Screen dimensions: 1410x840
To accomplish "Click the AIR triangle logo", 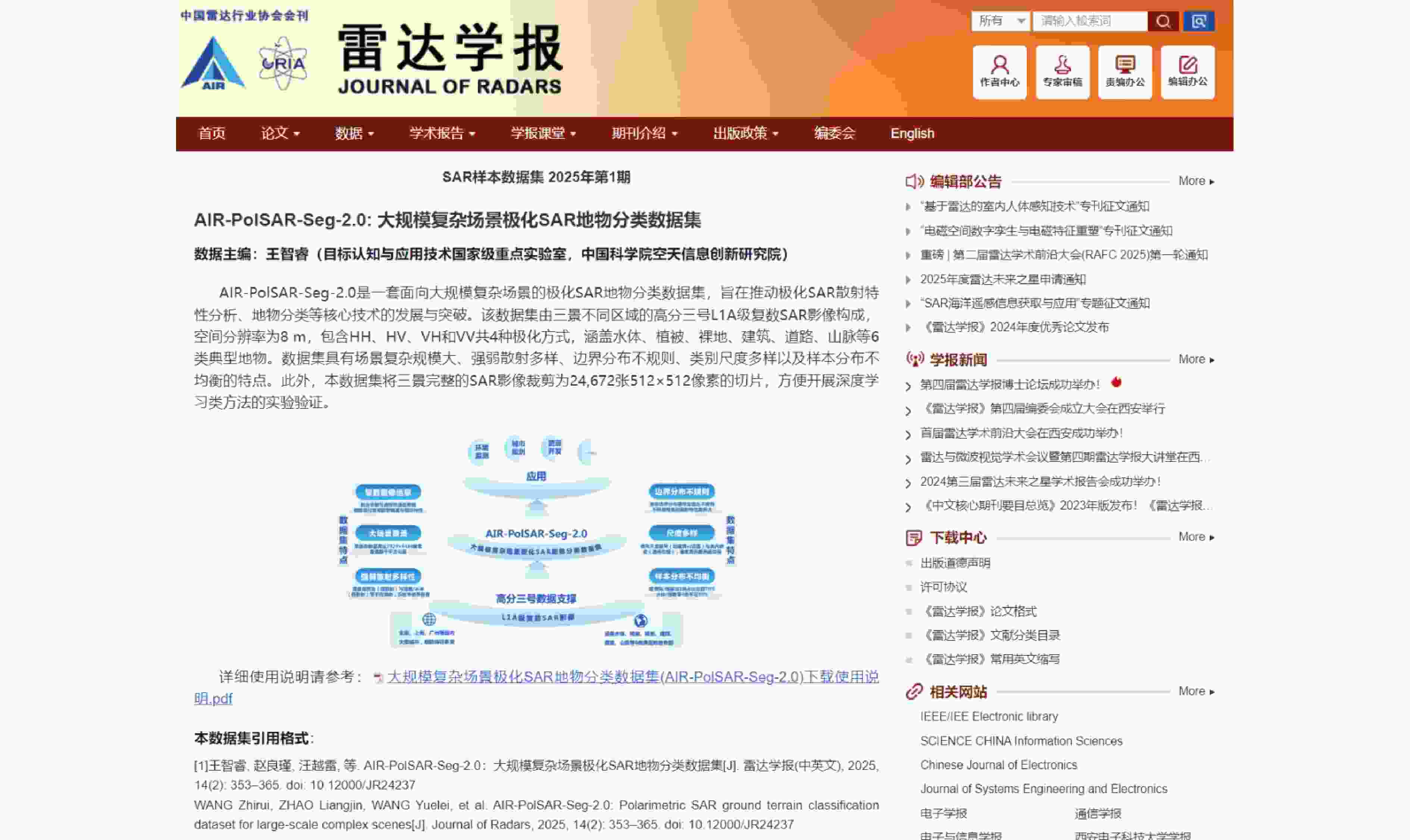I will point(213,63).
